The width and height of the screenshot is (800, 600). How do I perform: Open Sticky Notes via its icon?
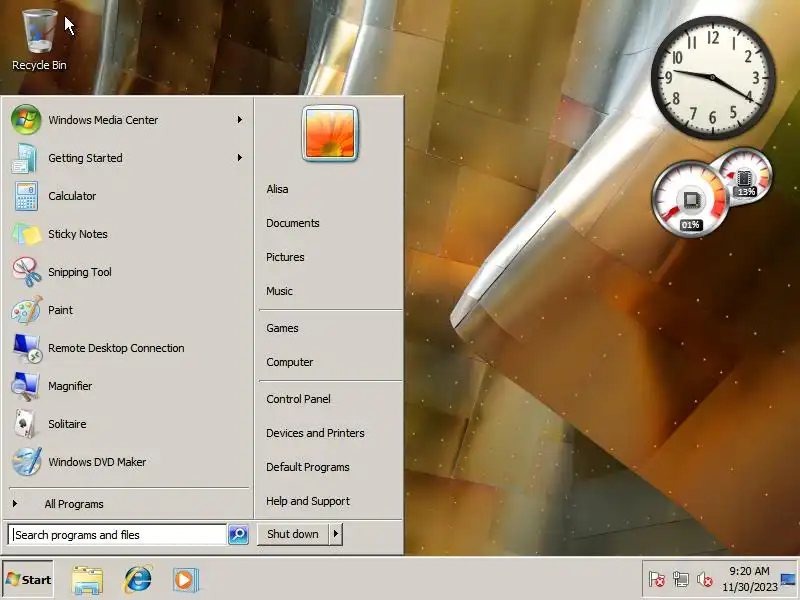click(26, 234)
